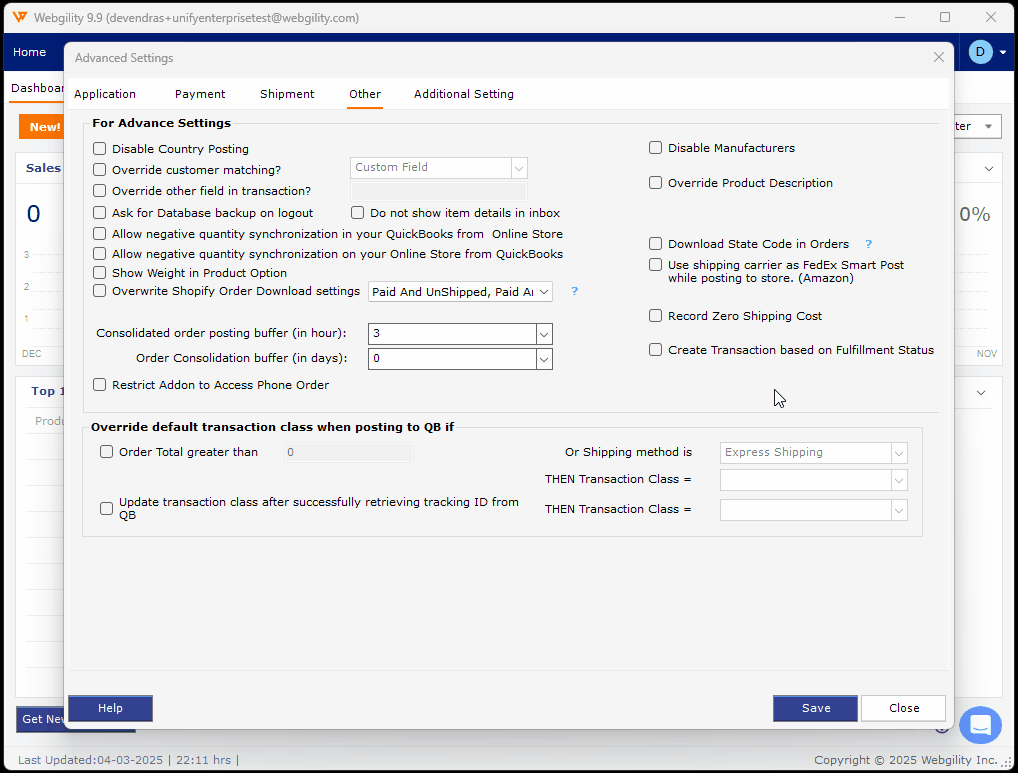Click the Webgility logo in title bar
1018x773 pixels.
point(18,18)
